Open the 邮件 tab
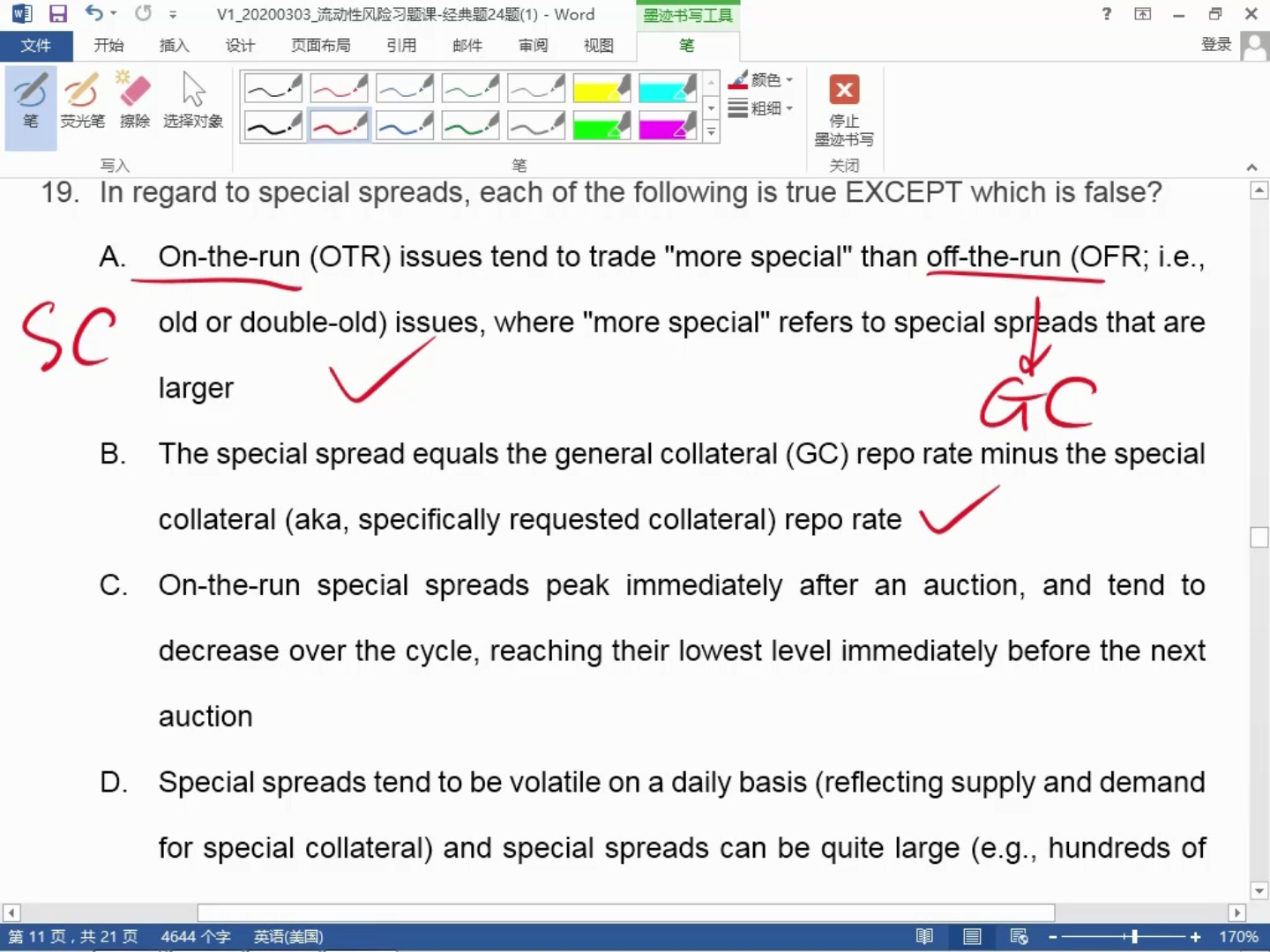Image resolution: width=1270 pixels, height=952 pixels. click(x=467, y=46)
